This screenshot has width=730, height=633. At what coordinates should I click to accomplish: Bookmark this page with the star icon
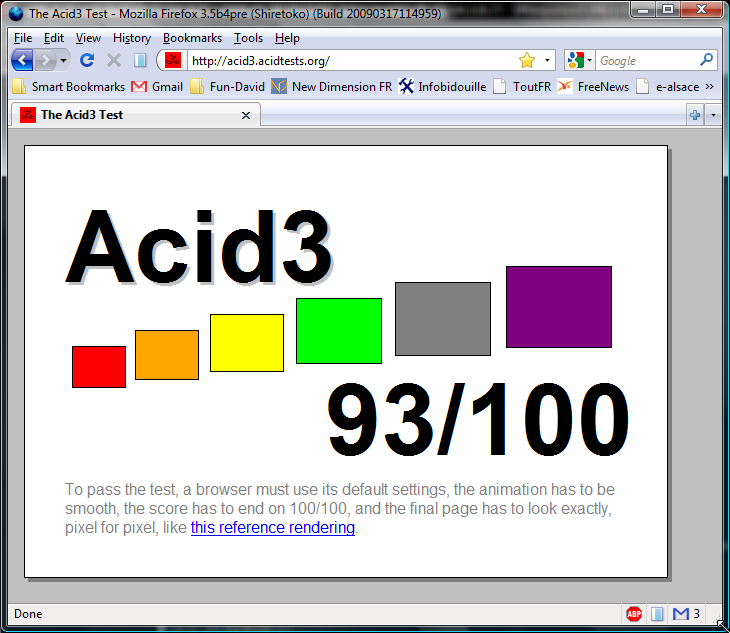[527, 61]
